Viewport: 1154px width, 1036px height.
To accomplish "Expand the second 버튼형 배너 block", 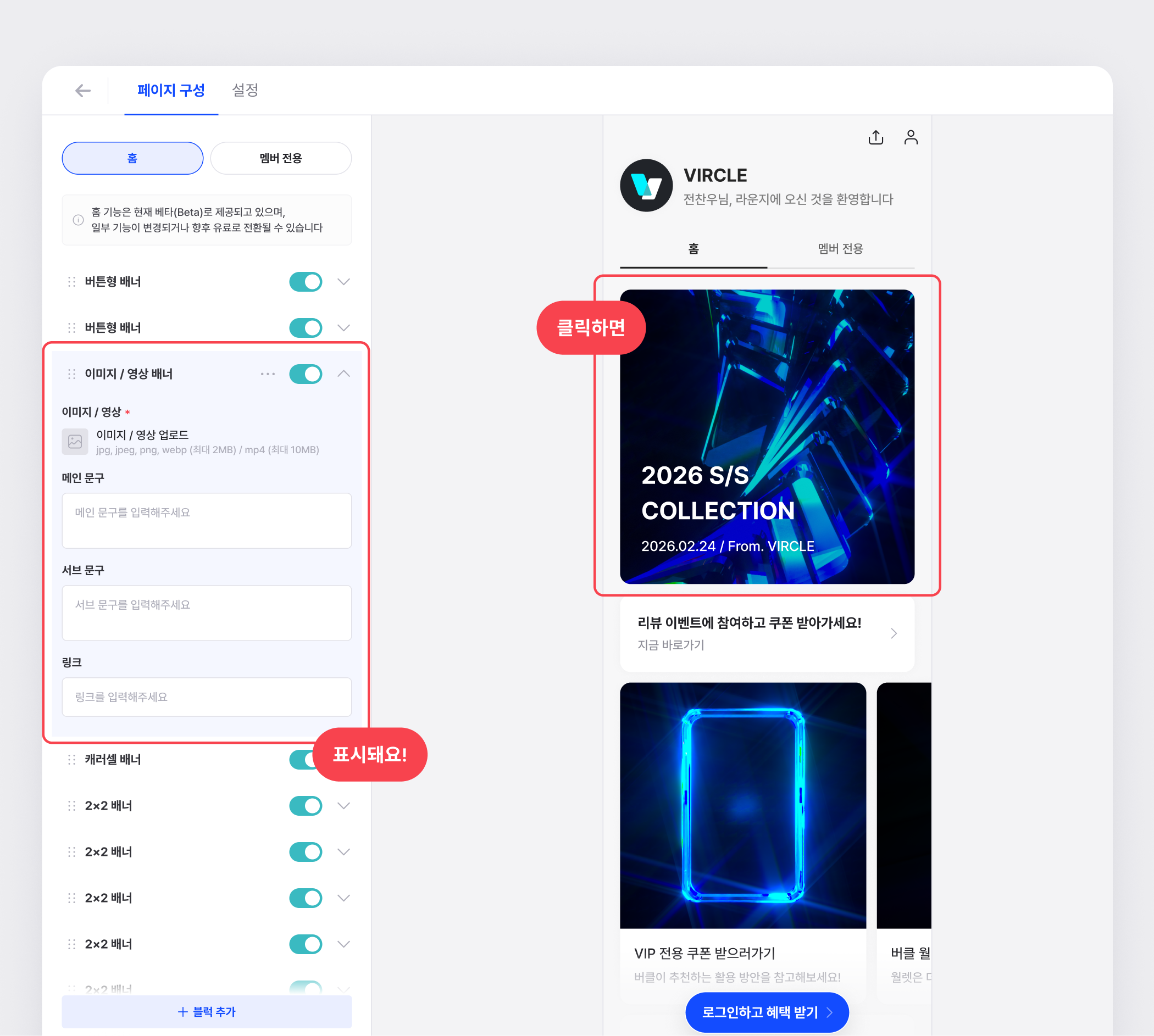I will [343, 328].
